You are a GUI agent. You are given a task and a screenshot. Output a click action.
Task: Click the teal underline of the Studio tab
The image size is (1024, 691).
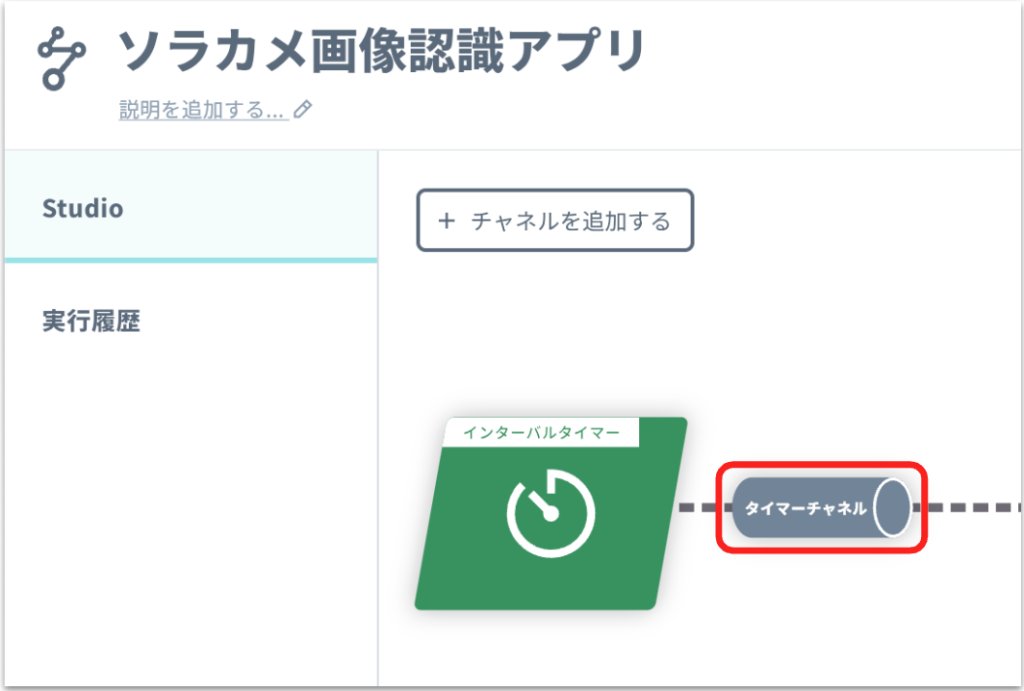tap(191, 260)
